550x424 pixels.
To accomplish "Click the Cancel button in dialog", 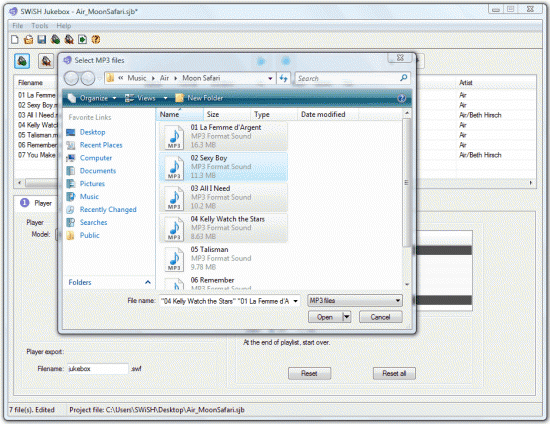I will 381,317.
